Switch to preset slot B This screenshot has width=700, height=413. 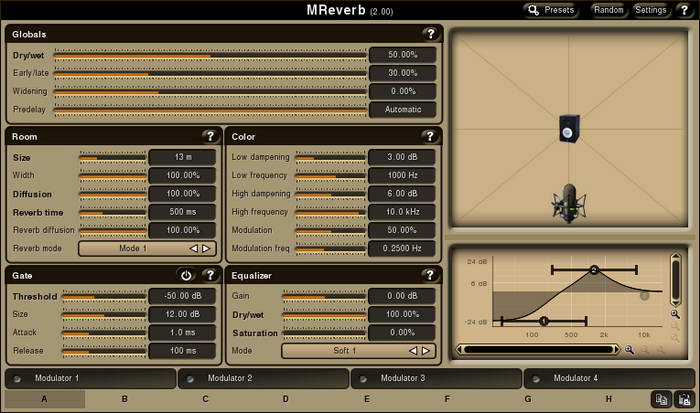(x=125, y=399)
